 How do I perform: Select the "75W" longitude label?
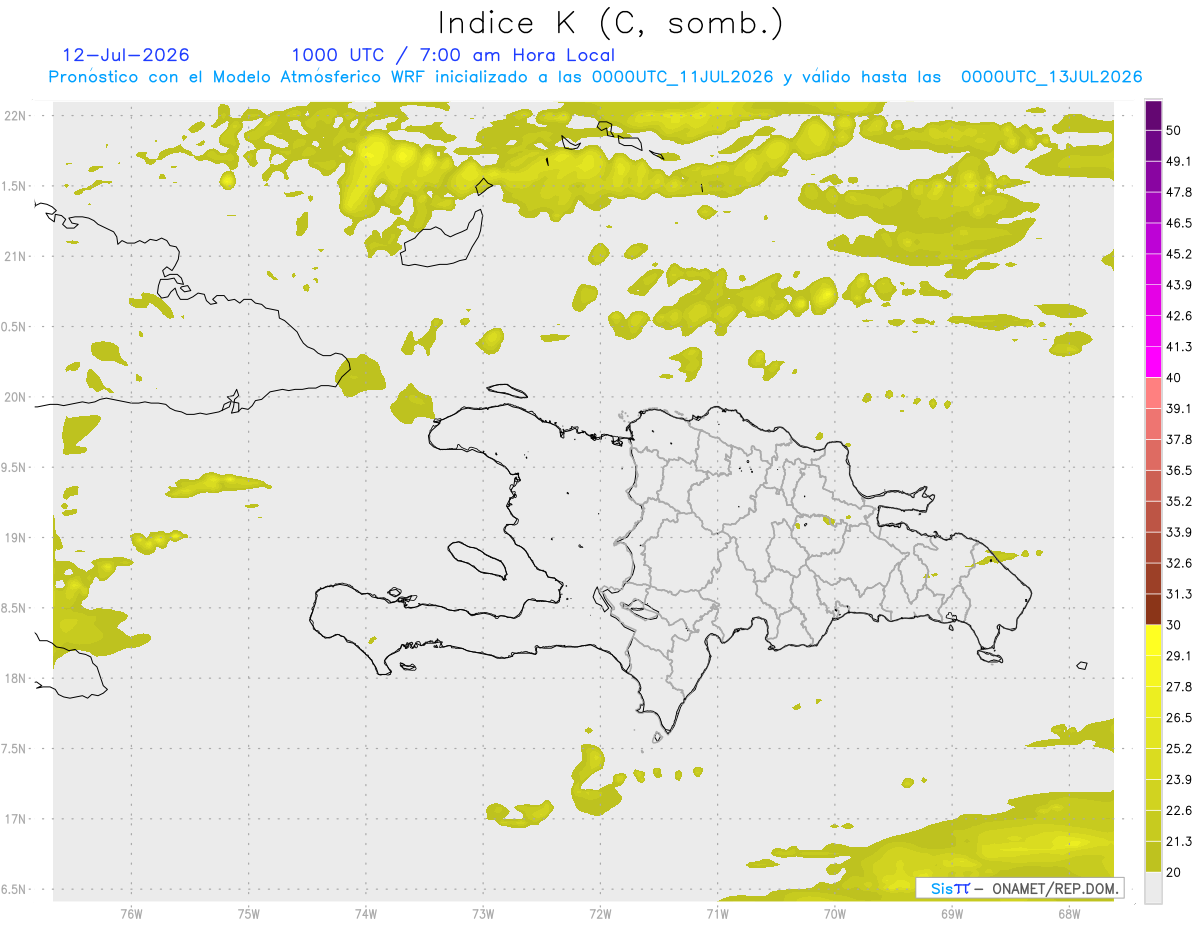click(248, 913)
